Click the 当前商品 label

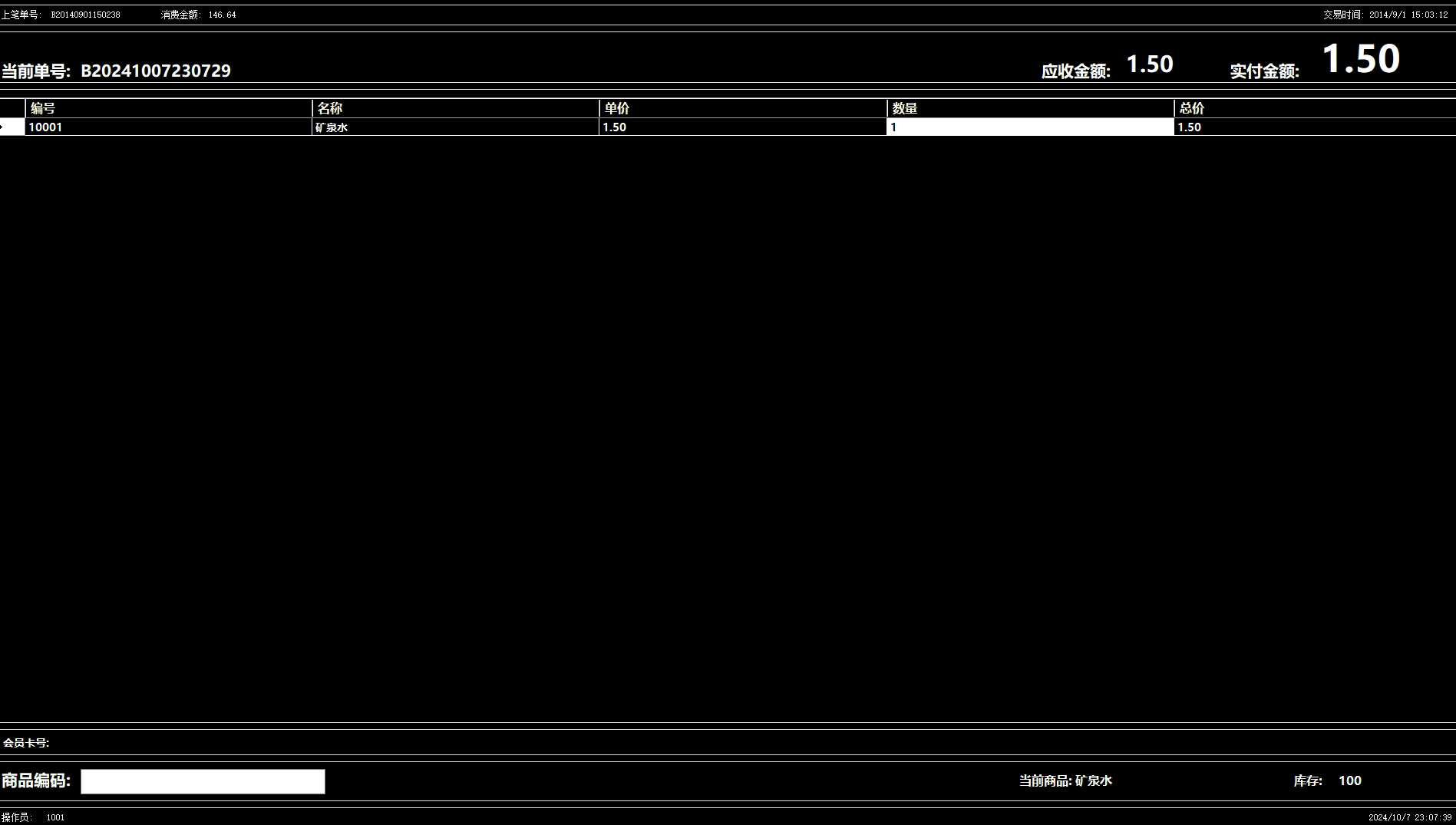1045,780
